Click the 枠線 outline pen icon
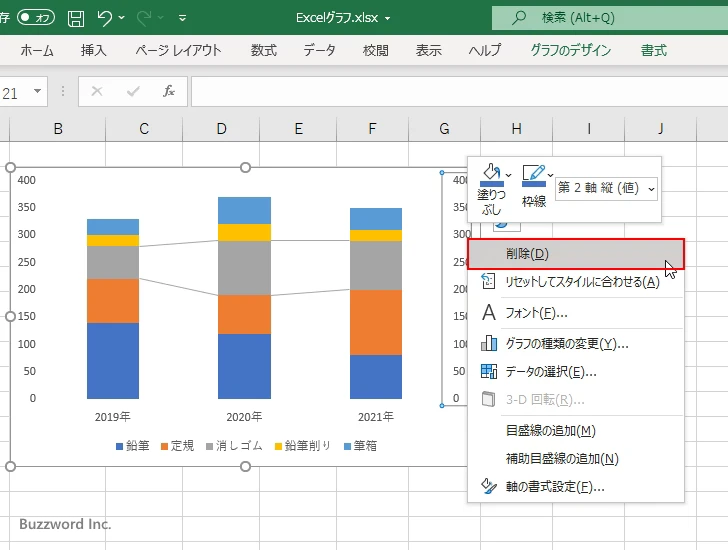The image size is (728, 550). [x=533, y=175]
